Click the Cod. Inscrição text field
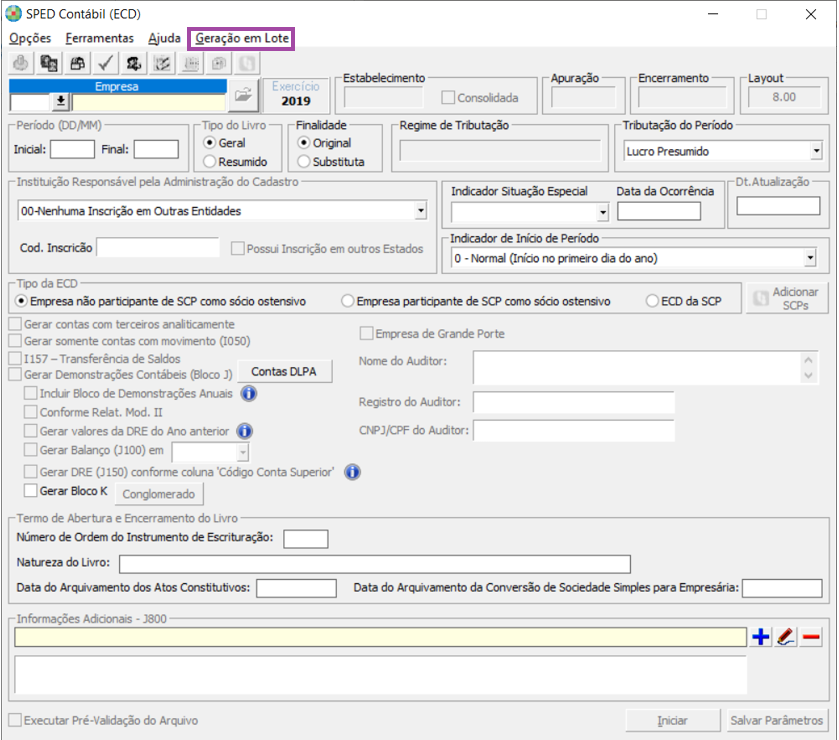Viewport: 839px width, 740px height. [x=158, y=248]
